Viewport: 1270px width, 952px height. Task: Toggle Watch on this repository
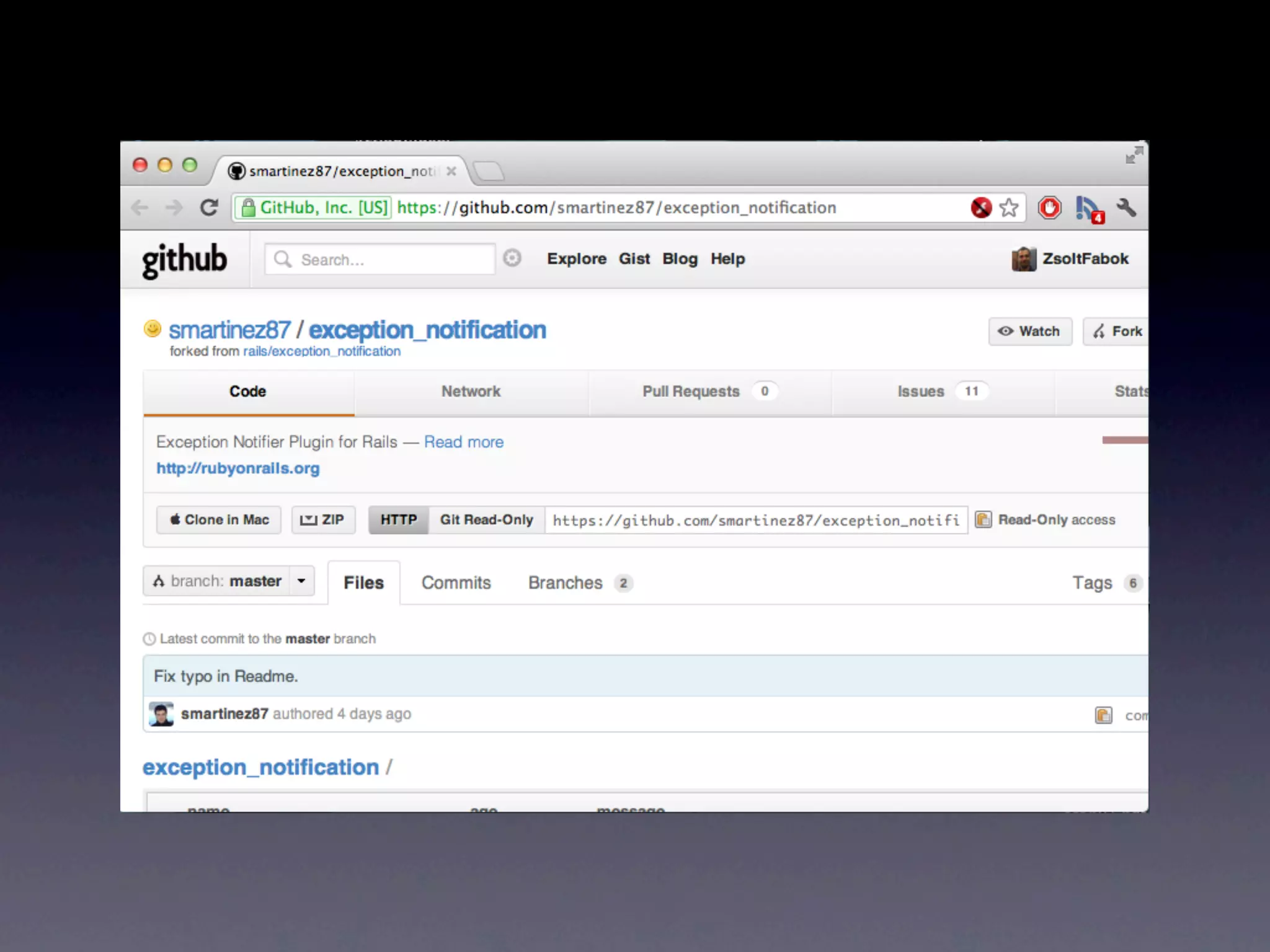pyautogui.click(x=1029, y=332)
